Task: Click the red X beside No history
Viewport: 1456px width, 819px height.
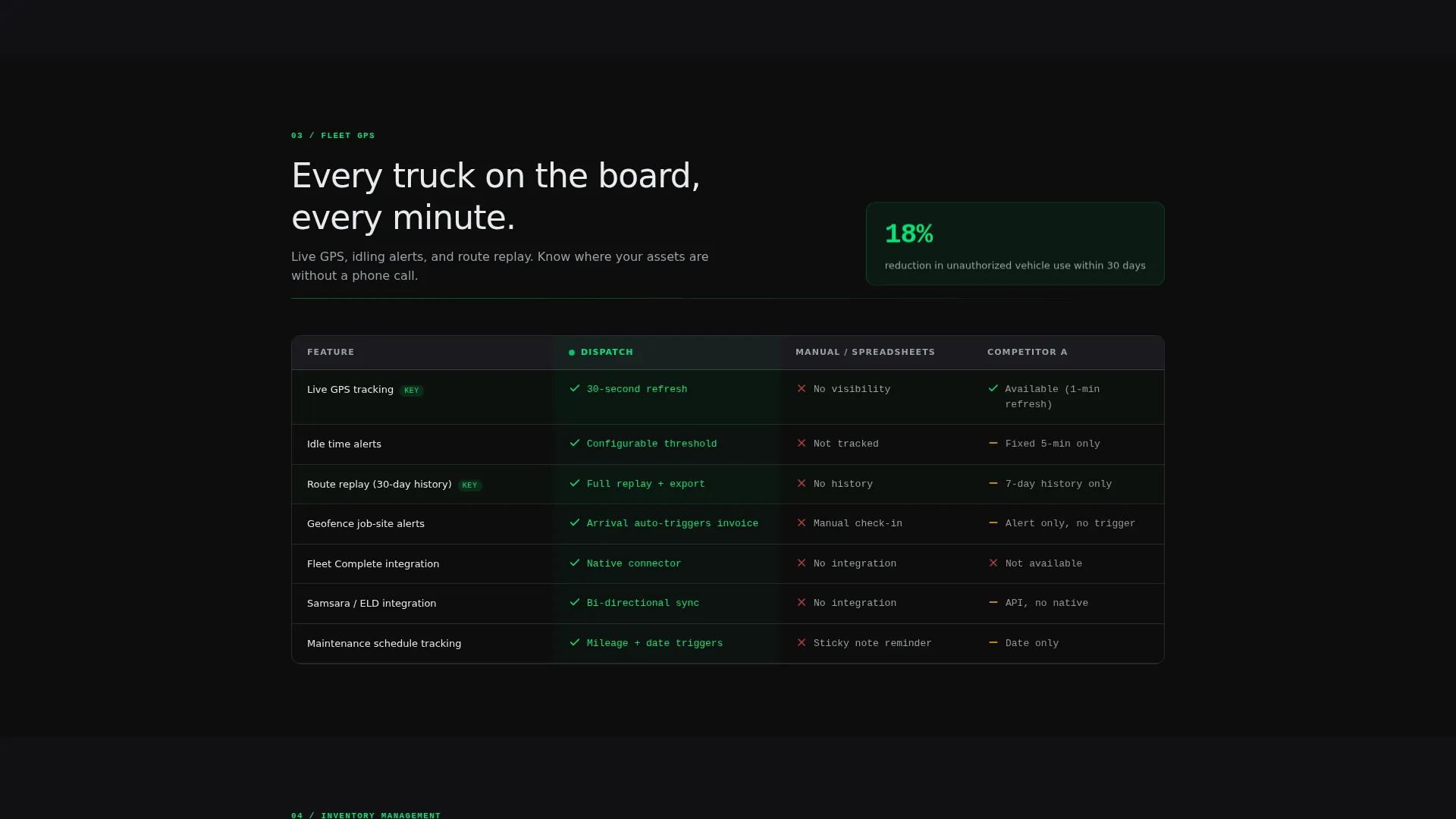Action: point(802,483)
